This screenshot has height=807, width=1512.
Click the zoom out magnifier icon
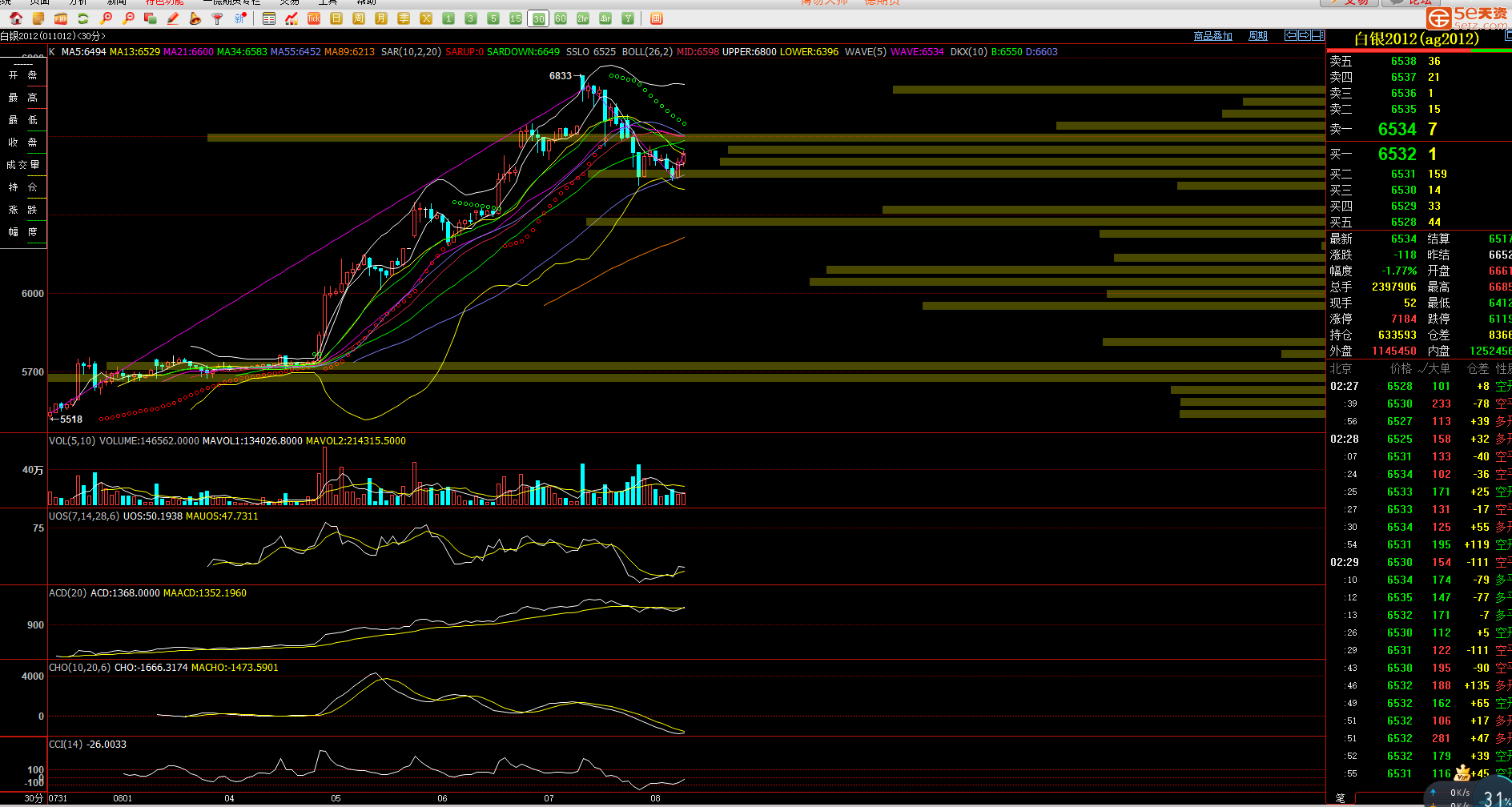point(128,18)
